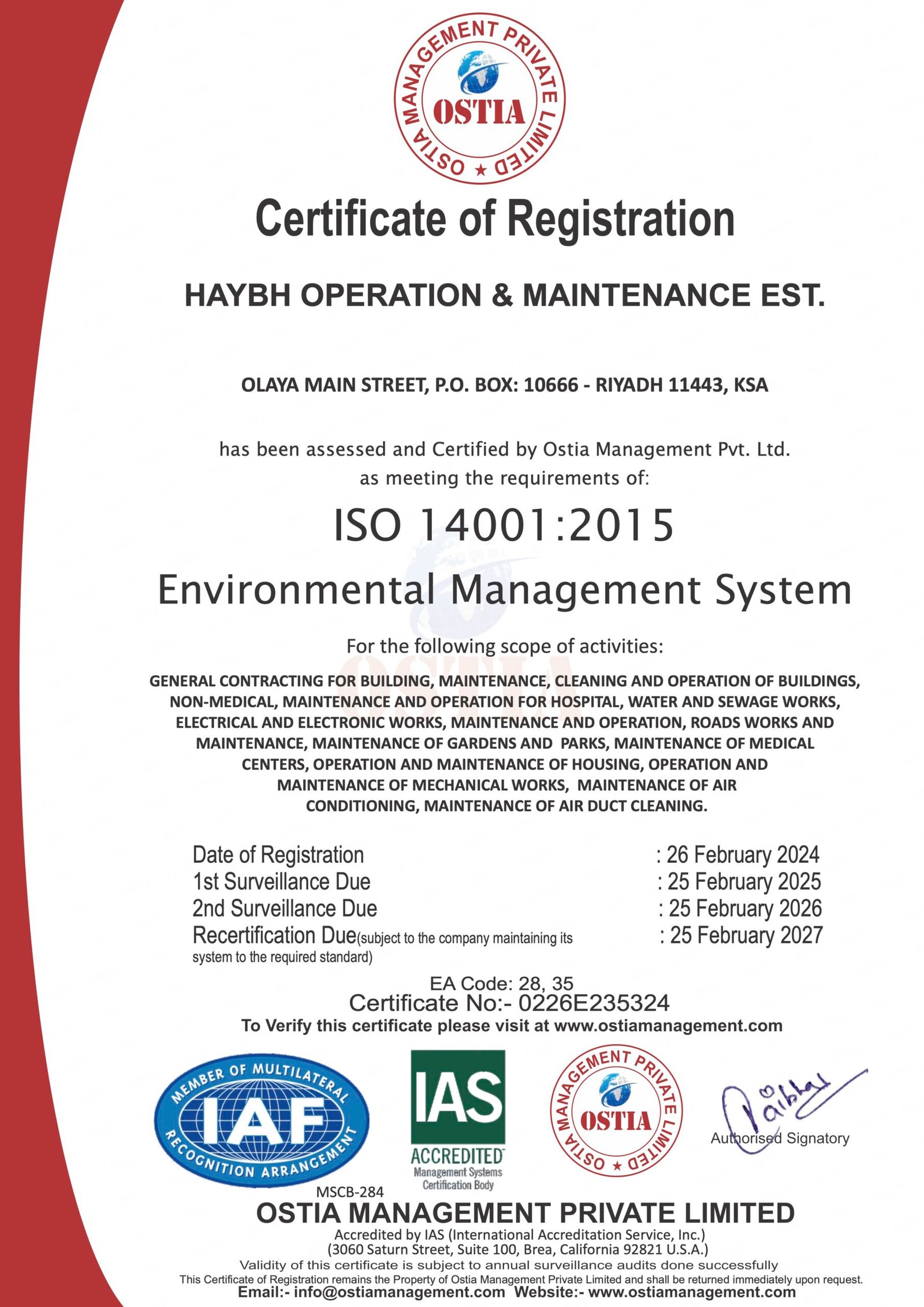Click the 'Recertification Due' label
The width and height of the screenshot is (924, 1307).
(274, 934)
